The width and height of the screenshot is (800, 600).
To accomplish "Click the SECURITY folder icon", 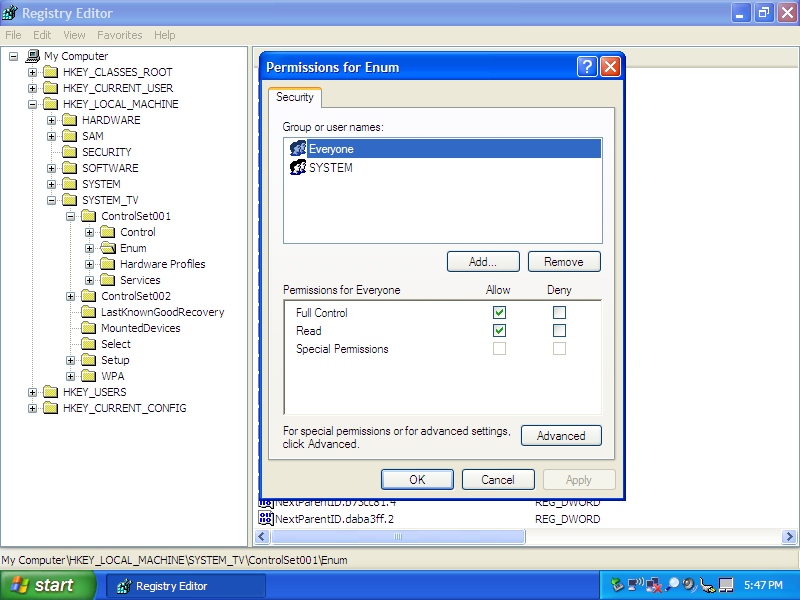I will pyautogui.click(x=69, y=152).
